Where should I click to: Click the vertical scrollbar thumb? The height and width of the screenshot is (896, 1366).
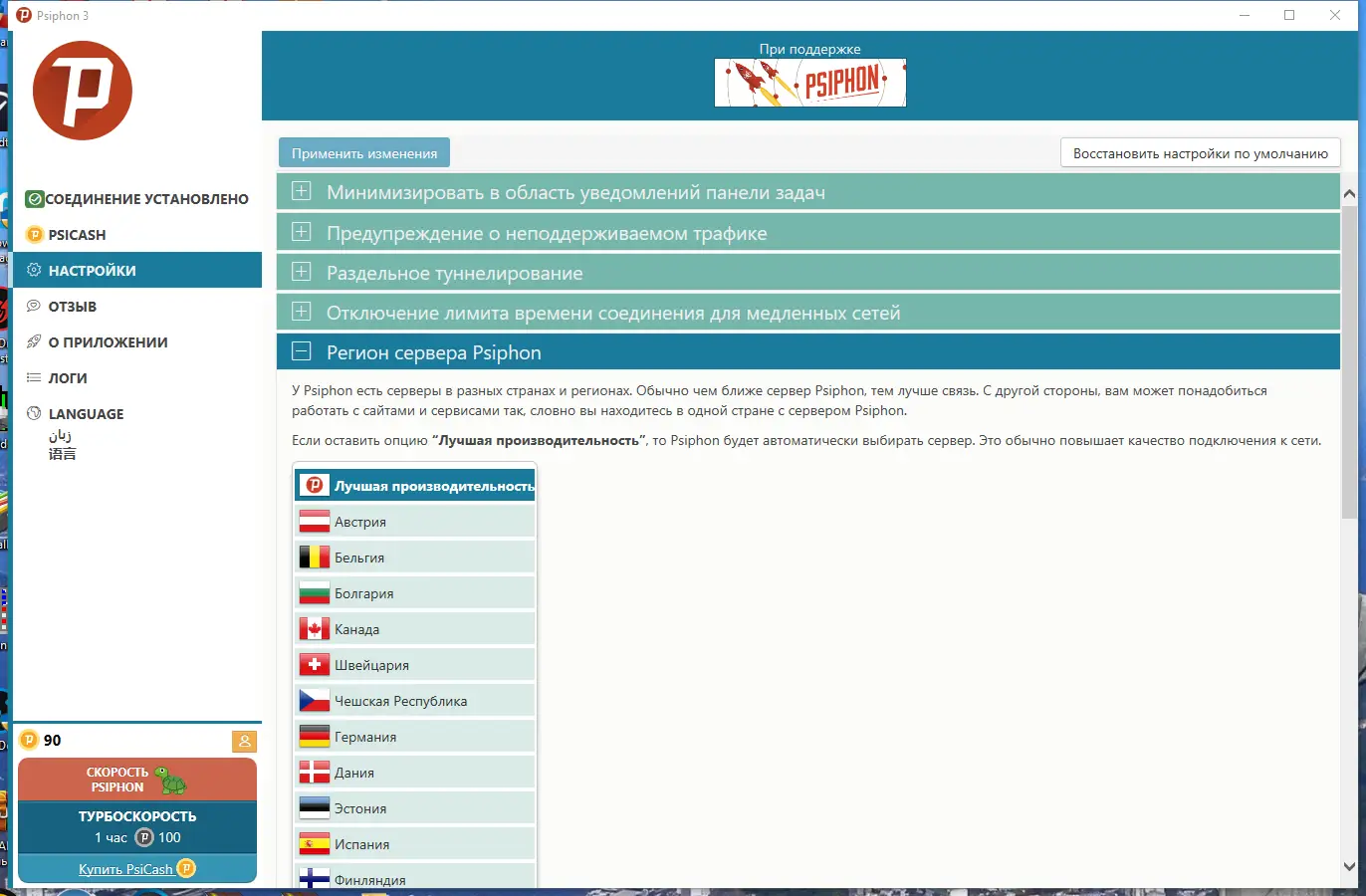tap(1349, 362)
